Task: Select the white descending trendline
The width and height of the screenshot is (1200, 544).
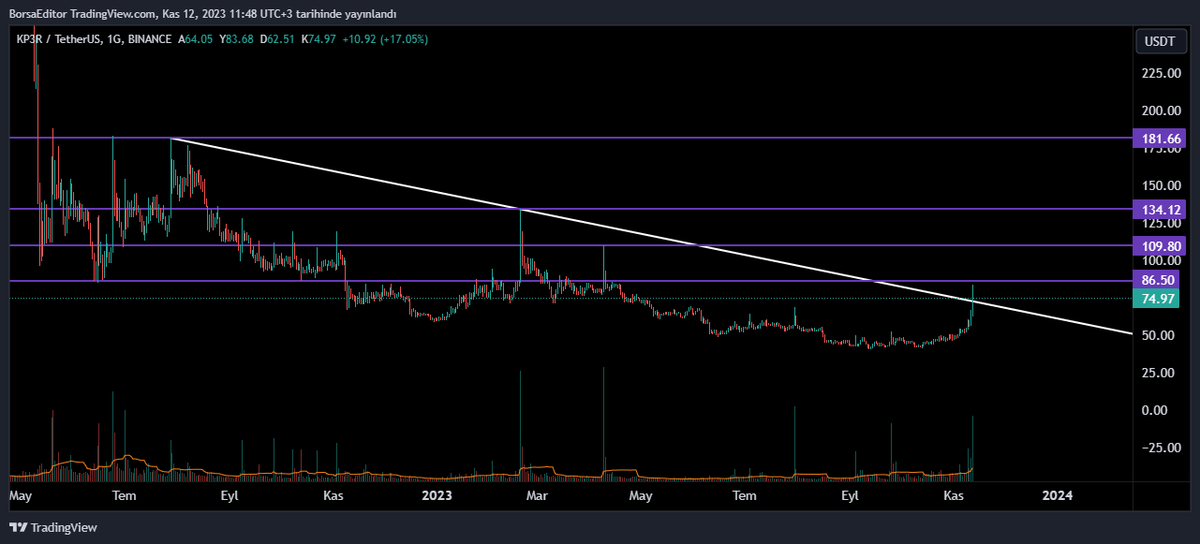Action: point(650,235)
